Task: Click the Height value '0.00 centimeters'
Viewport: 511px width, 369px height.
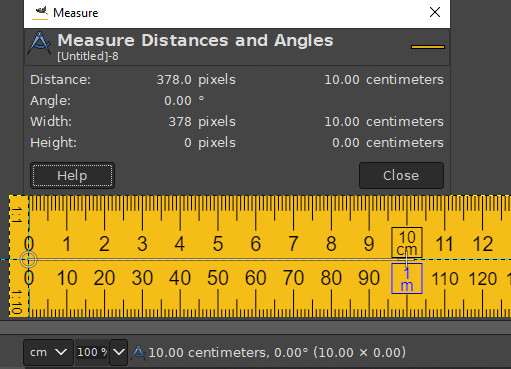Action: click(x=388, y=143)
